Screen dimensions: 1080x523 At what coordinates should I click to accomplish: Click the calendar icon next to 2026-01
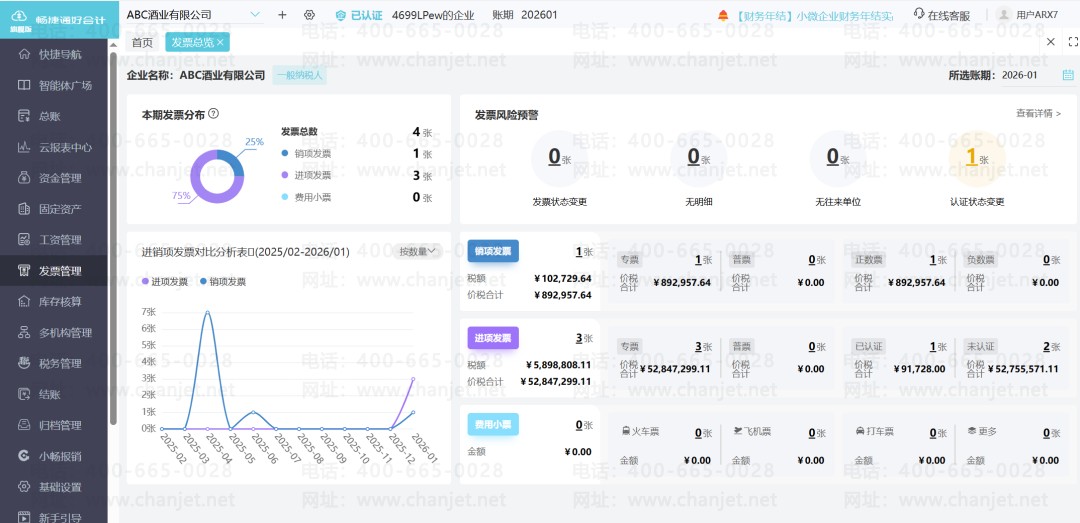tap(1068, 75)
